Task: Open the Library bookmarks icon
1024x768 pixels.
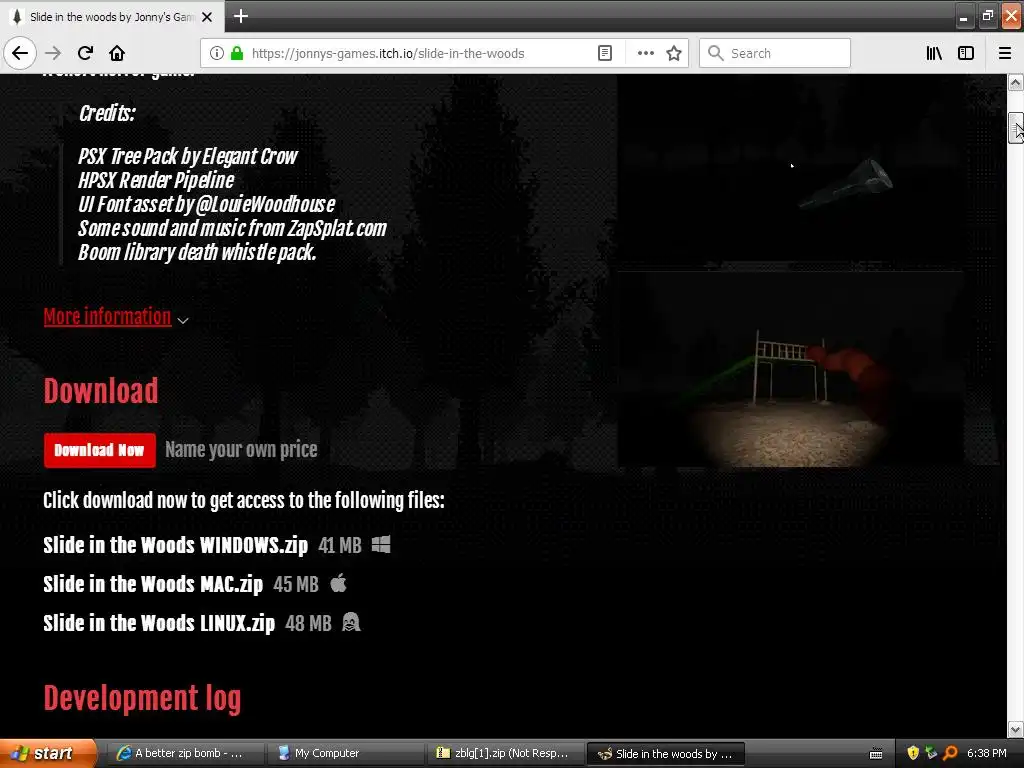Action: click(x=934, y=53)
